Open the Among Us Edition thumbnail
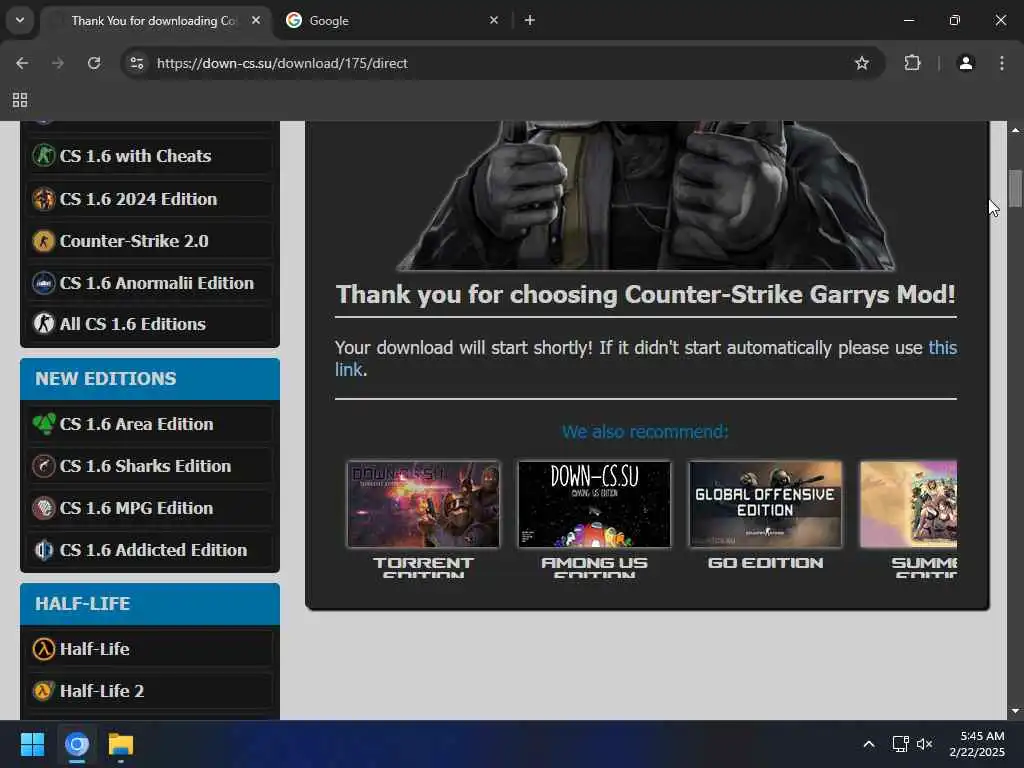Image resolution: width=1024 pixels, height=768 pixels. coord(594,504)
